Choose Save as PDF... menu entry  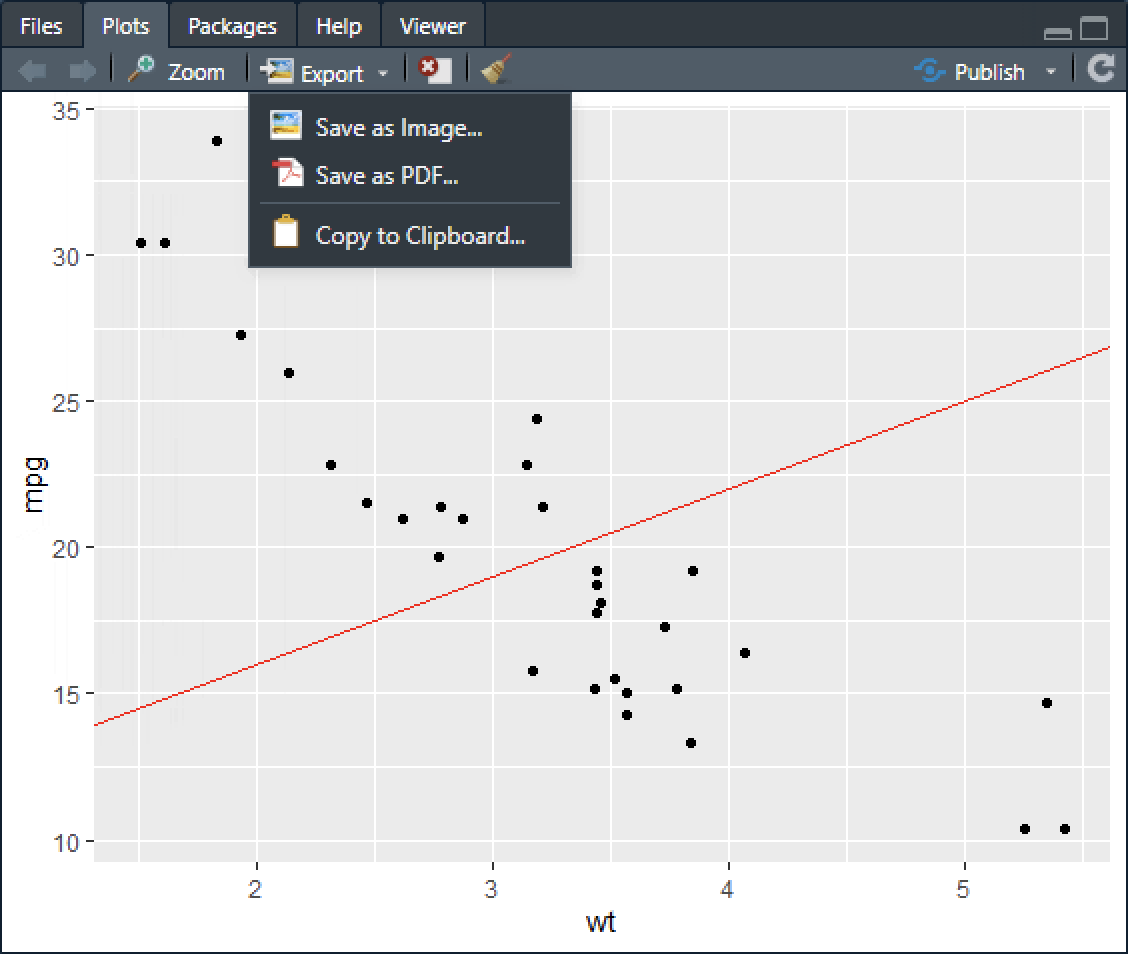(x=410, y=175)
